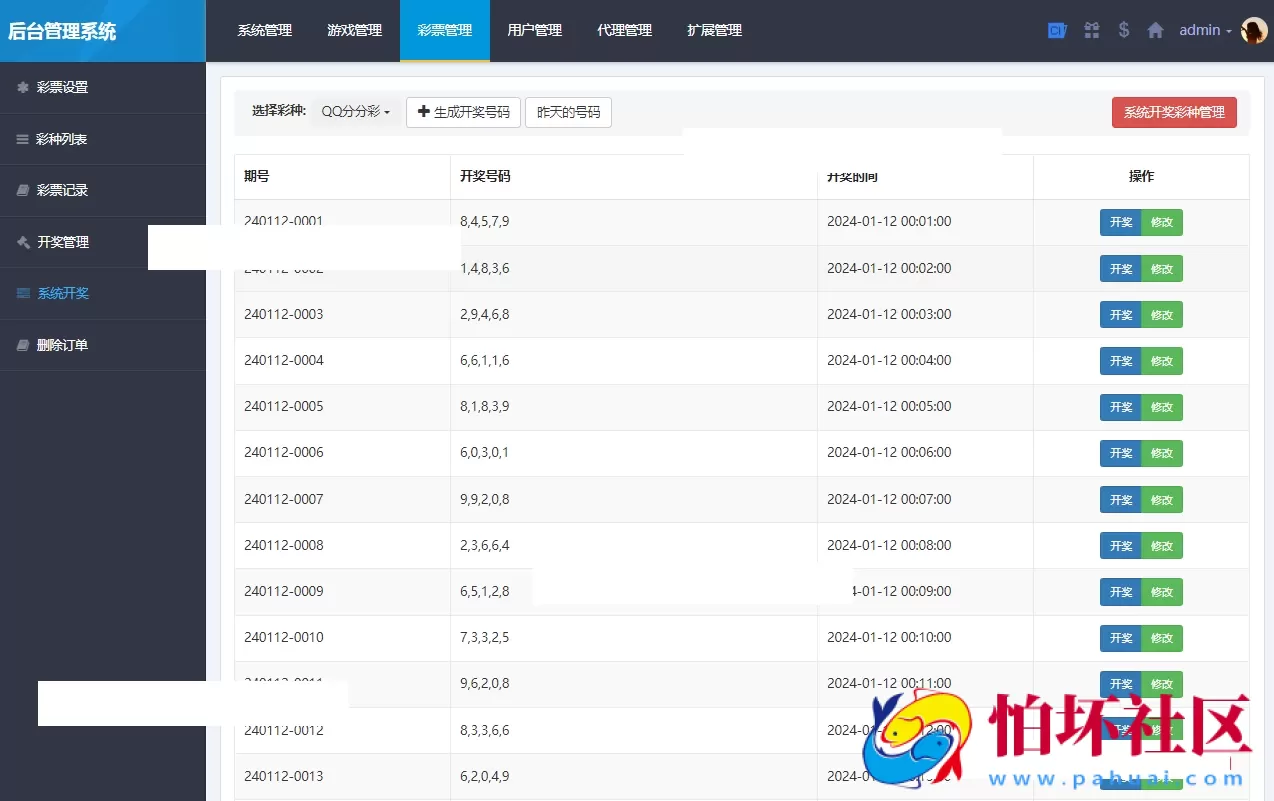Open the dollar sign icon in top bar
The height and width of the screenshot is (801, 1274).
(1122, 30)
